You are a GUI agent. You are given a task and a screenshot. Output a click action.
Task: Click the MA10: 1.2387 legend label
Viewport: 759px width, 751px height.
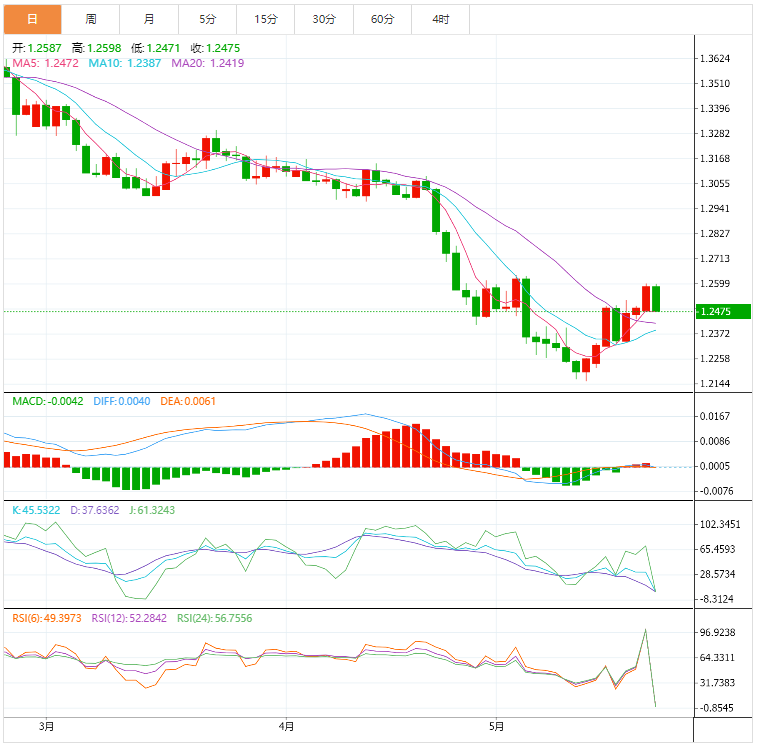click(124, 63)
